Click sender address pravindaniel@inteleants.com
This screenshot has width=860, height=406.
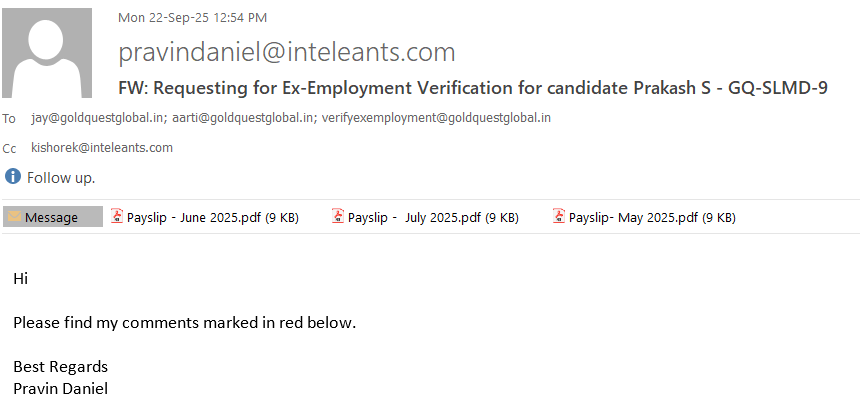[x=287, y=52]
